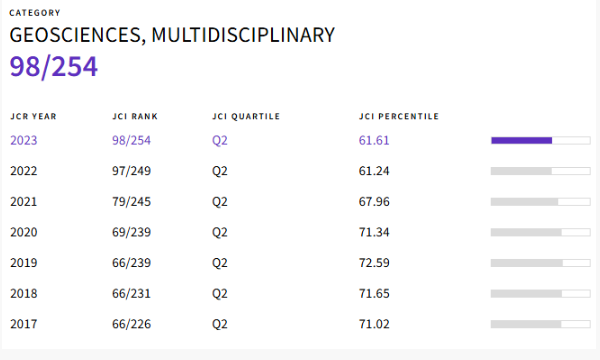Click the 2022 percentile progress bar

pos(541,171)
